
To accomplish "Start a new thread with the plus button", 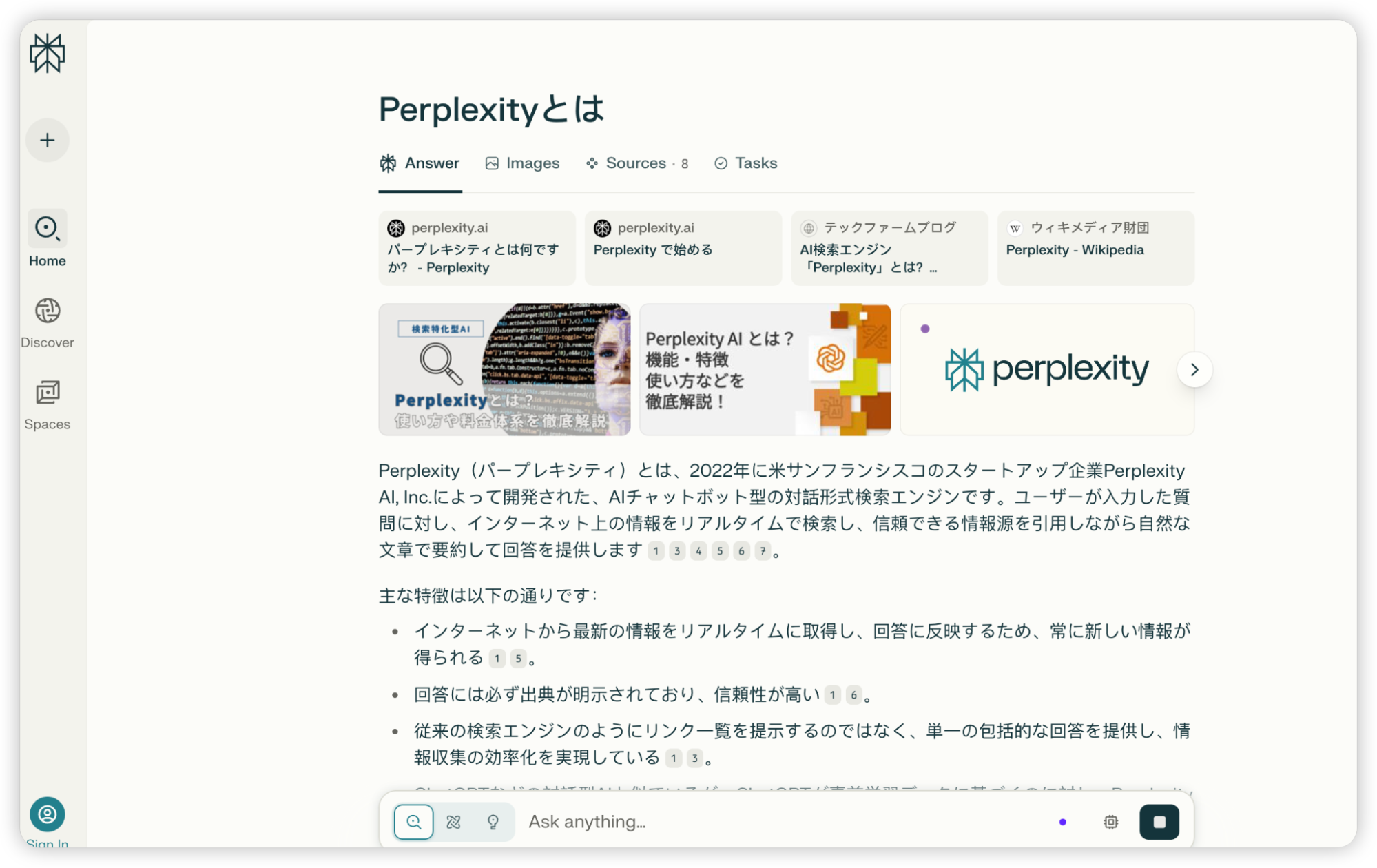I will pyautogui.click(x=48, y=141).
